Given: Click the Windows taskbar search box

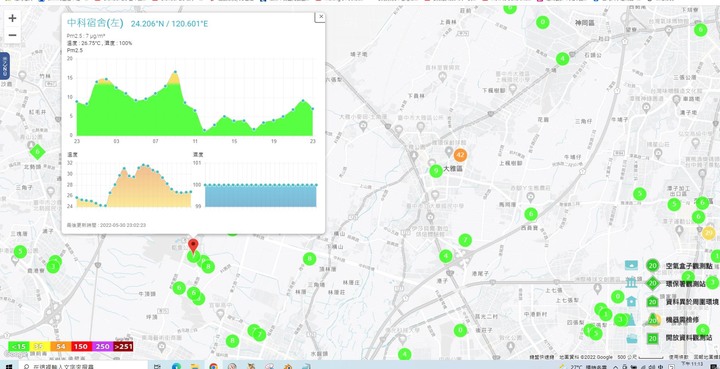Looking at the screenshot, I should (x=83, y=366).
